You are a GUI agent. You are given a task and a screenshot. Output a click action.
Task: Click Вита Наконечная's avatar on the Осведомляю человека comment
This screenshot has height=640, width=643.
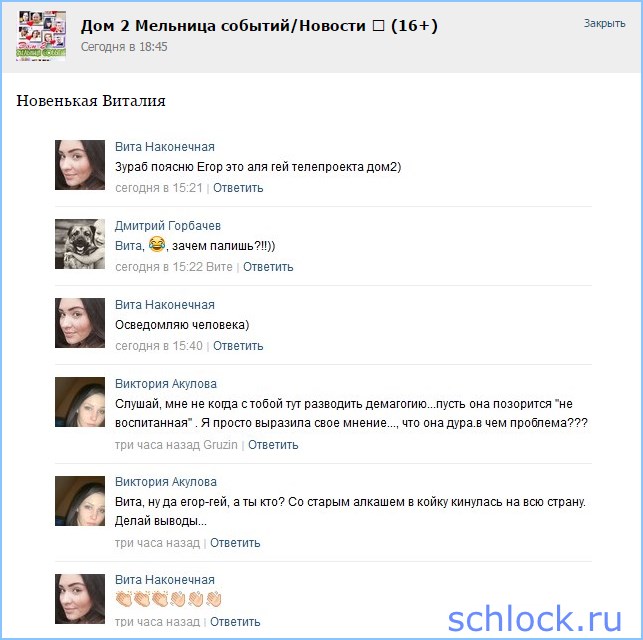[80, 323]
